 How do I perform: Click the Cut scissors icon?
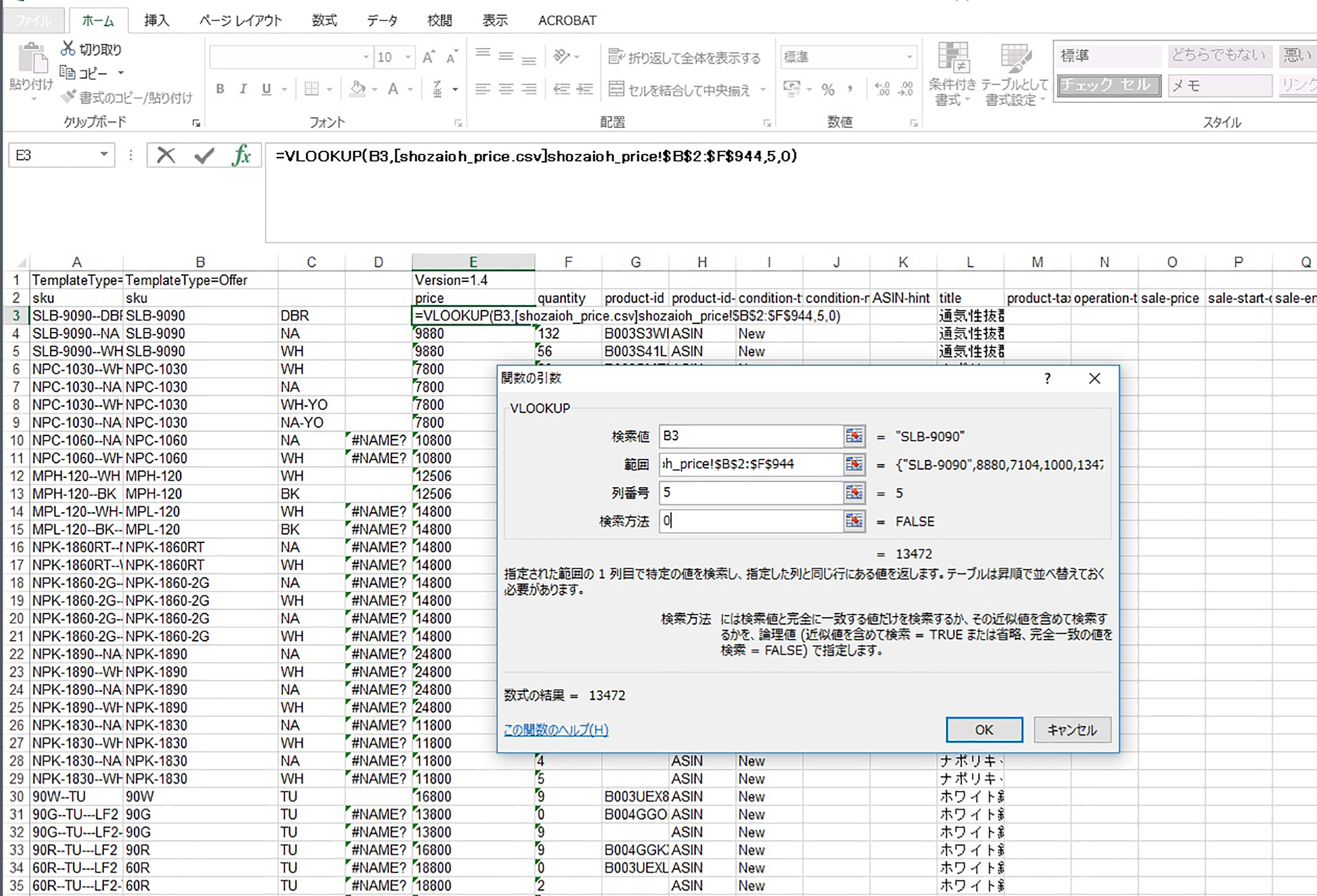[x=68, y=49]
